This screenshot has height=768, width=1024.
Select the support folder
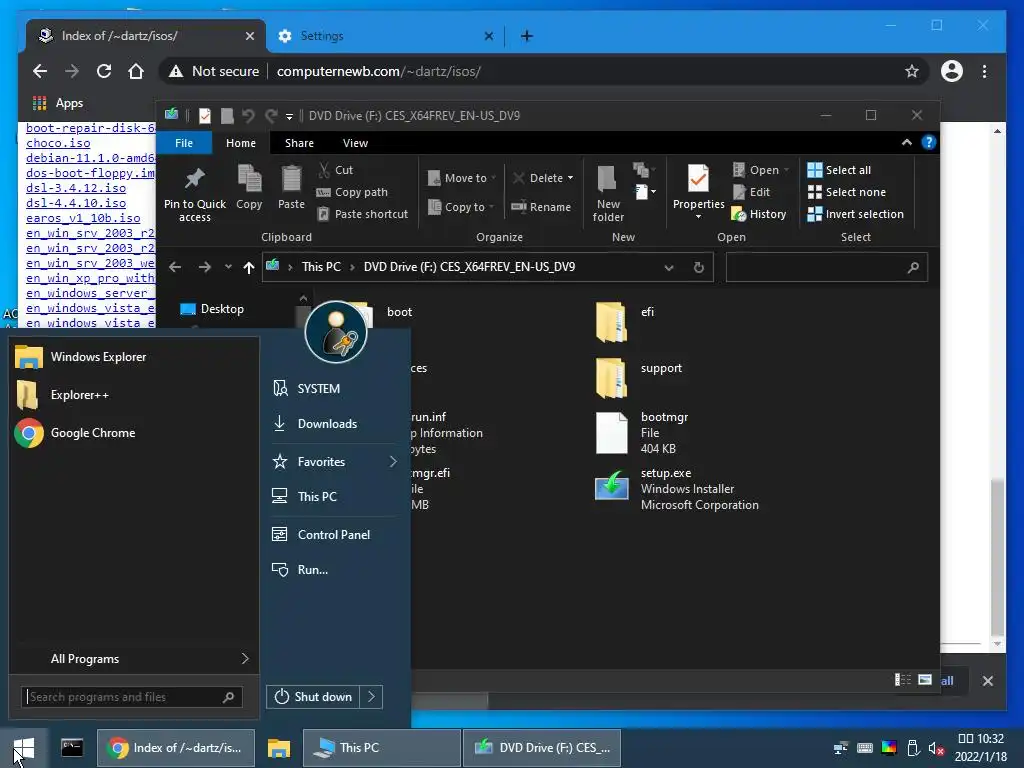coord(639,378)
